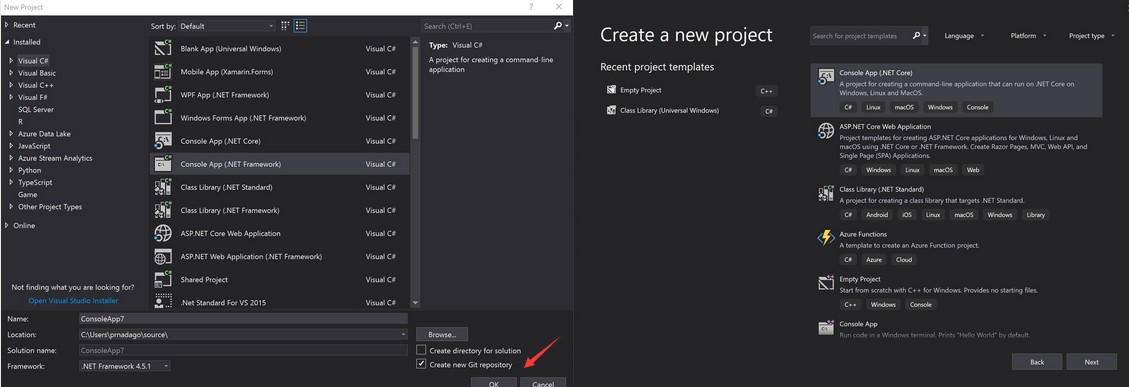
Task: Click the Empty Project icon under Recent templates
Action: coord(612,90)
